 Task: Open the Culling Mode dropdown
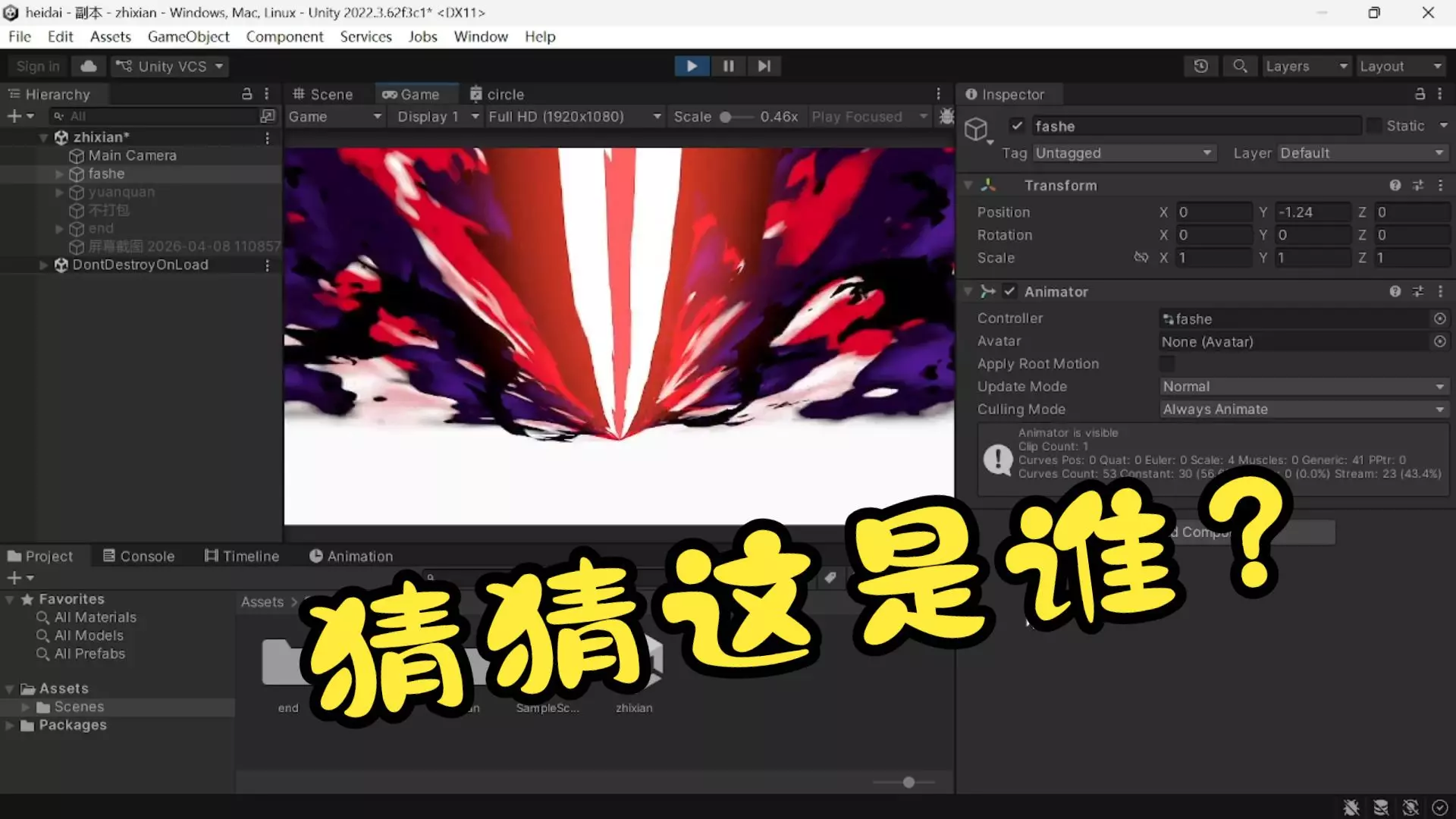[1303, 409]
